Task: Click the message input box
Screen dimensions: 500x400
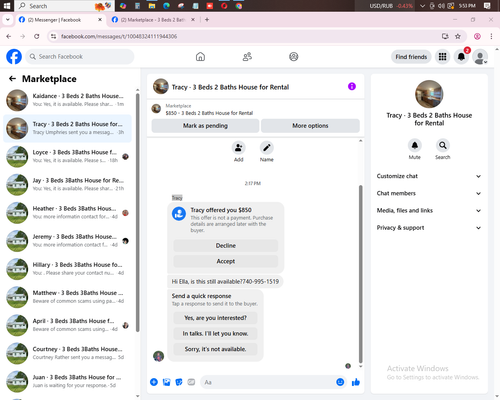Action: [273, 382]
